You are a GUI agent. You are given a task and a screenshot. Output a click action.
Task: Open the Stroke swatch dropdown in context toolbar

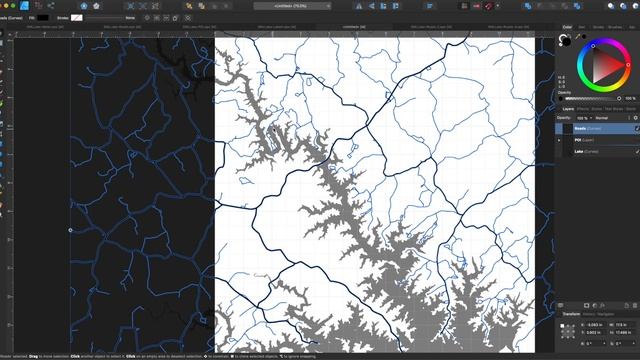click(77, 18)
